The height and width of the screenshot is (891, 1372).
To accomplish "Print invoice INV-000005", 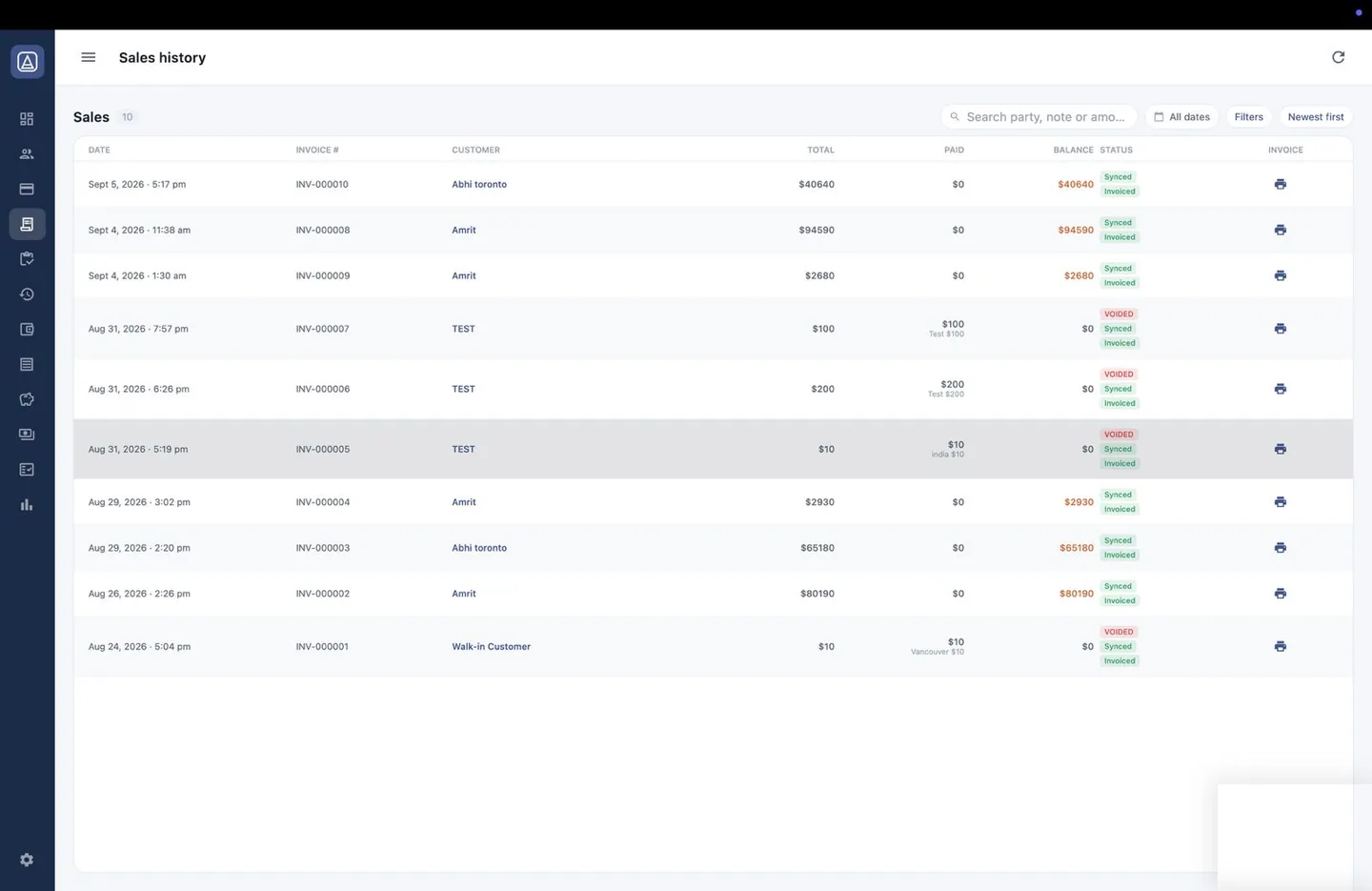I will (x=1281, y=449).
